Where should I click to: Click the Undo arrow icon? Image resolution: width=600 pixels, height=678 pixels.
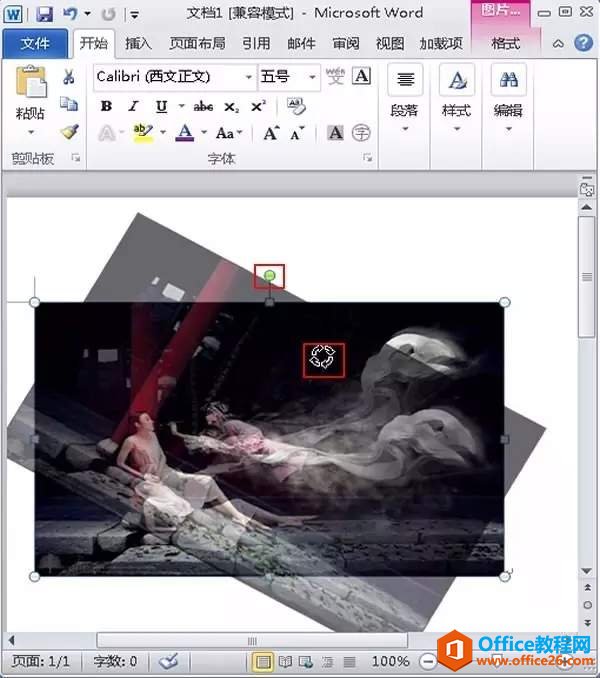click(70, 14)
